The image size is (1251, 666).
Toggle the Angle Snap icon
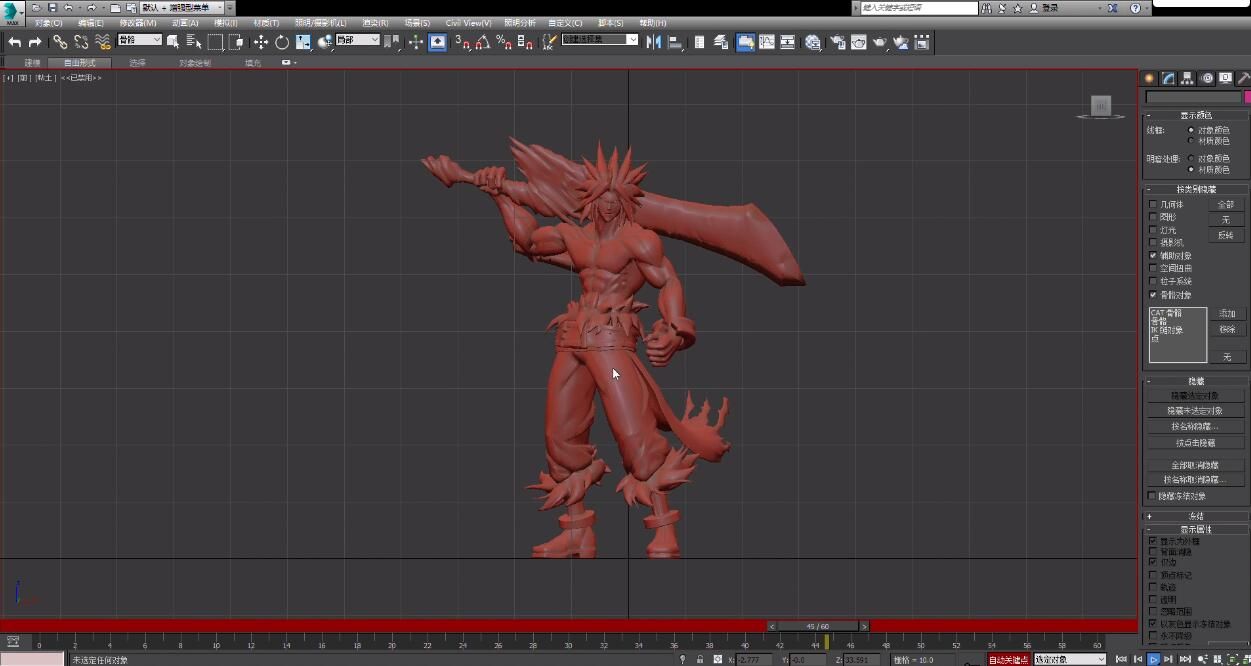(482, 42)
